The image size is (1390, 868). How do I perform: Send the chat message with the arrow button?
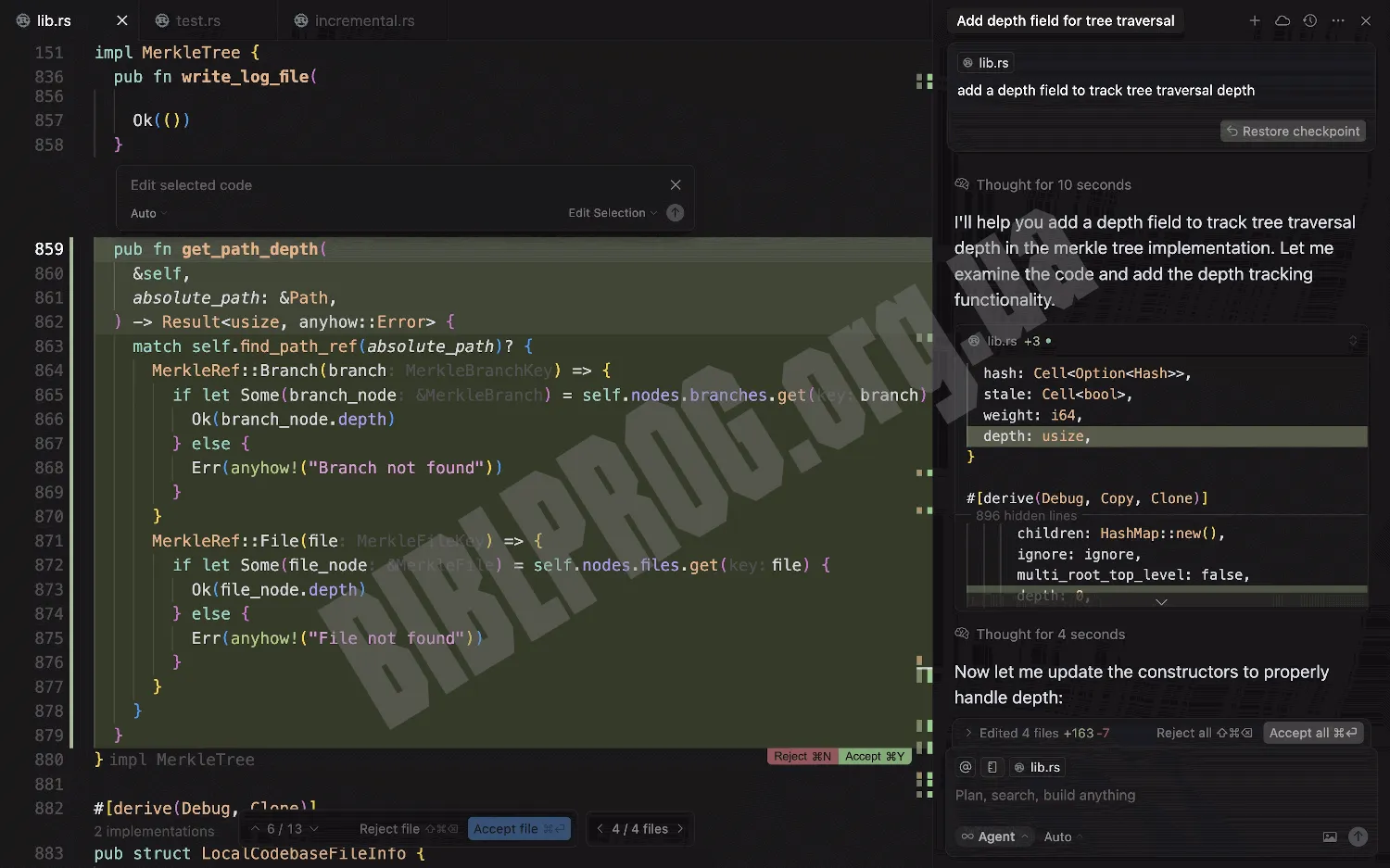coord(1358,837)
